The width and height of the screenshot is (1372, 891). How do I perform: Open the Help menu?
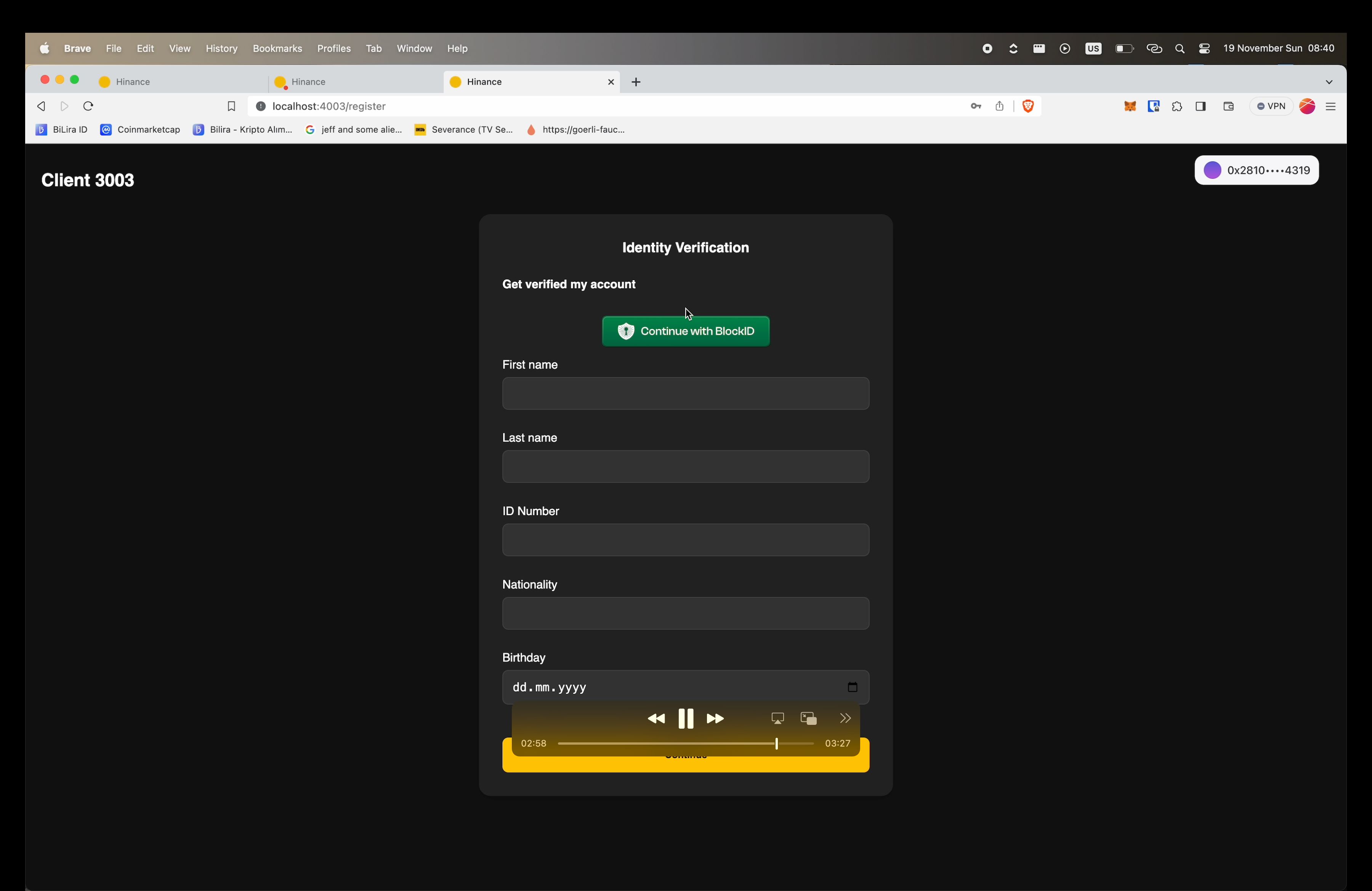(x=458, y=48)
